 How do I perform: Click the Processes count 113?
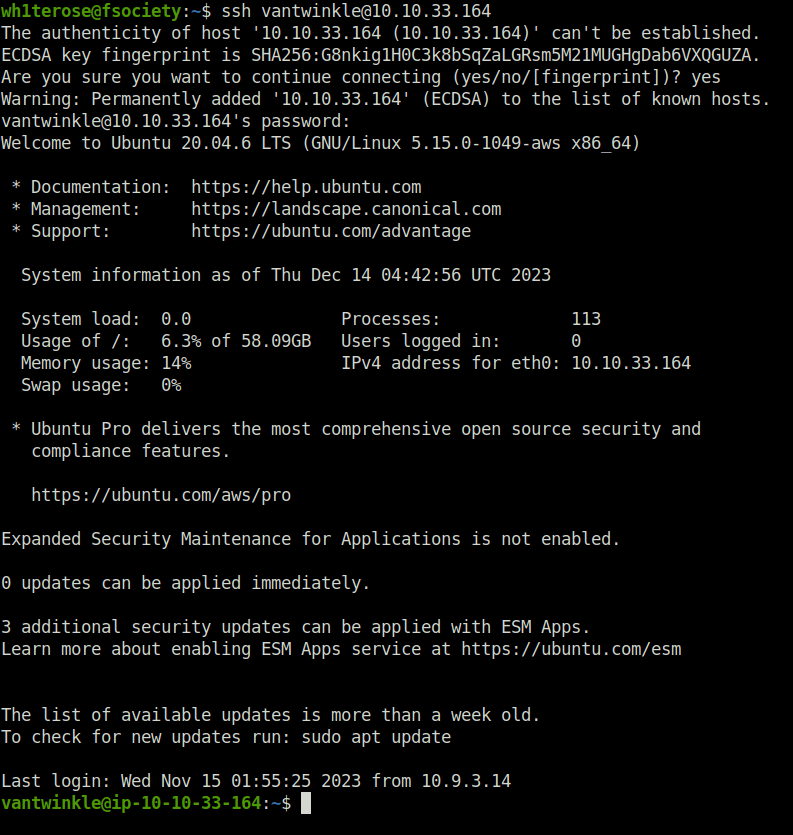pos(586,319)
